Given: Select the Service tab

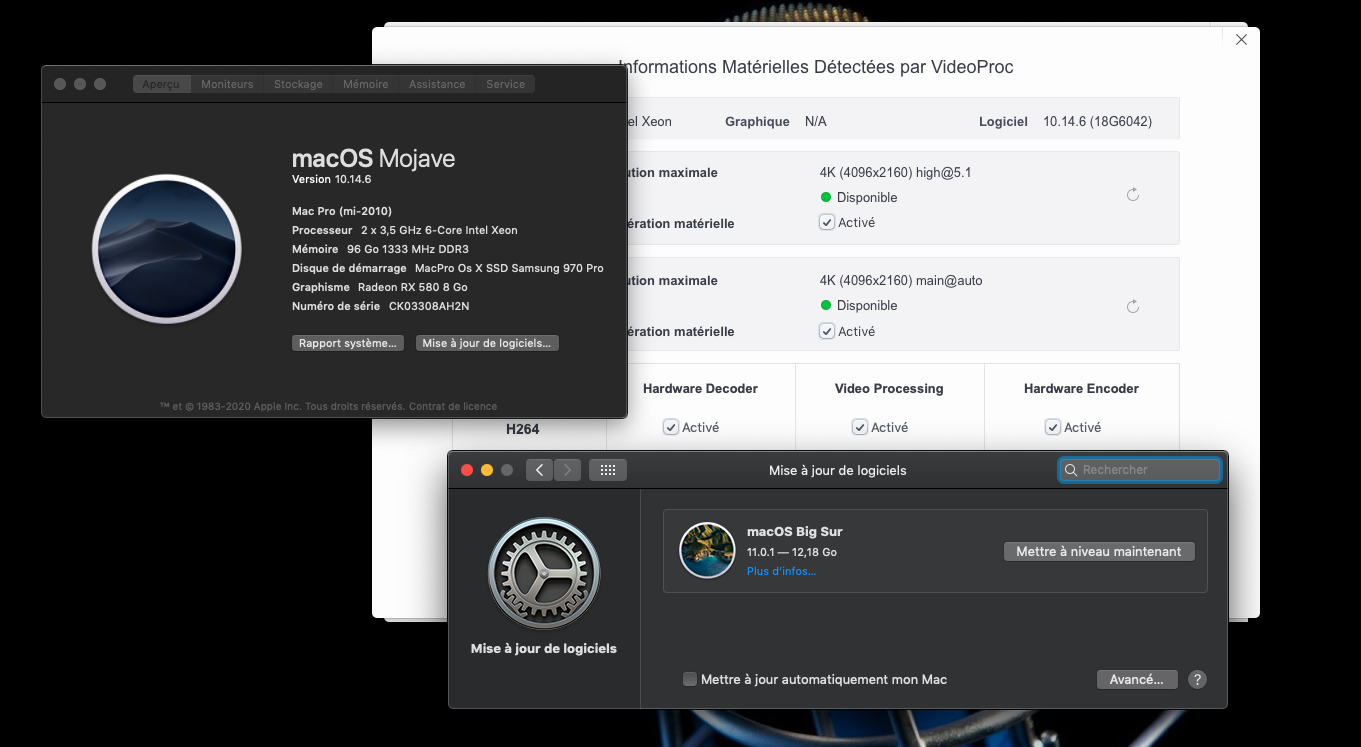Looking at the screenshot, I should (x=505, y=84).
